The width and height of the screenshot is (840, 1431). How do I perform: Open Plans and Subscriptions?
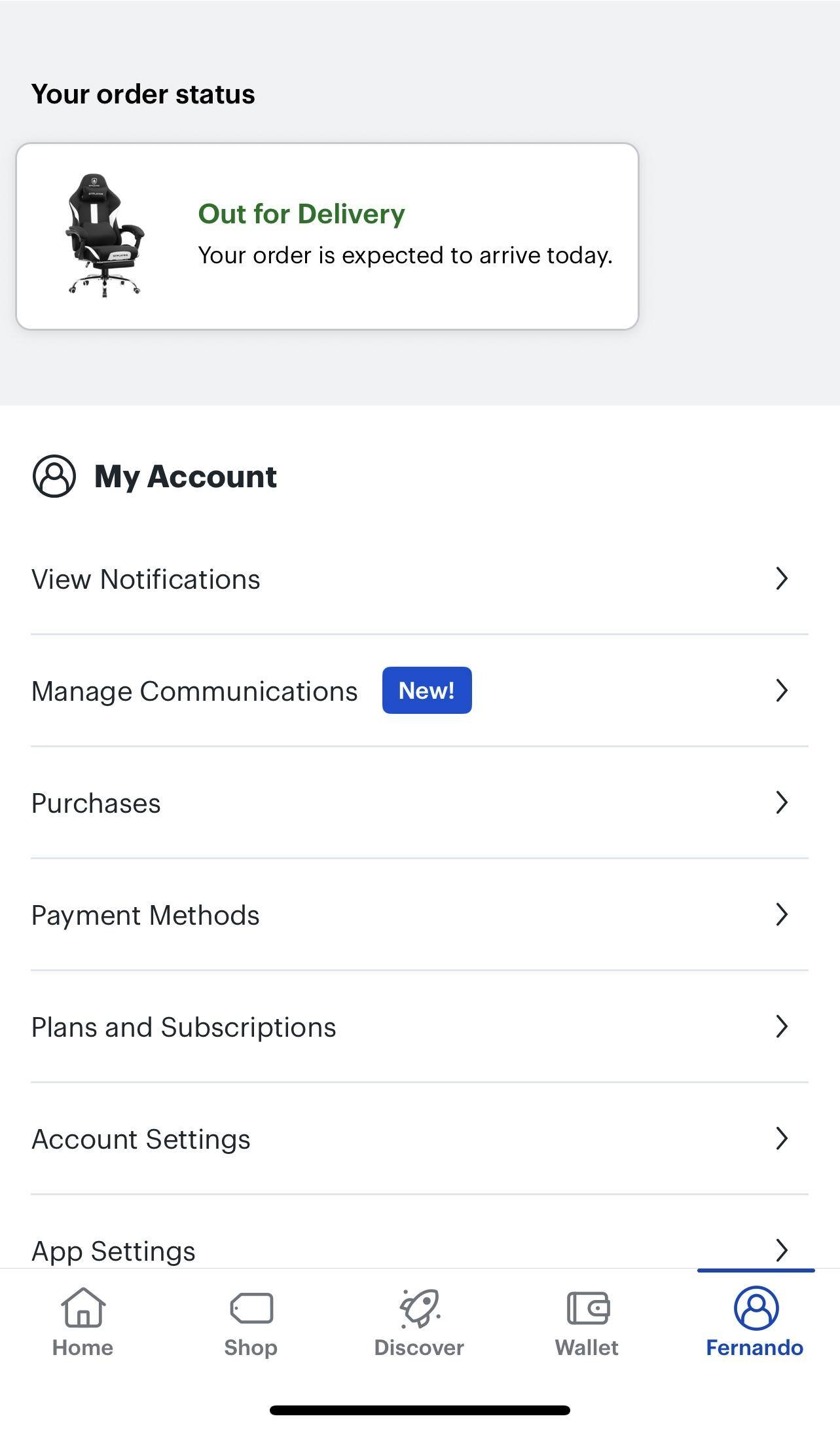[x=184, y=1027]
